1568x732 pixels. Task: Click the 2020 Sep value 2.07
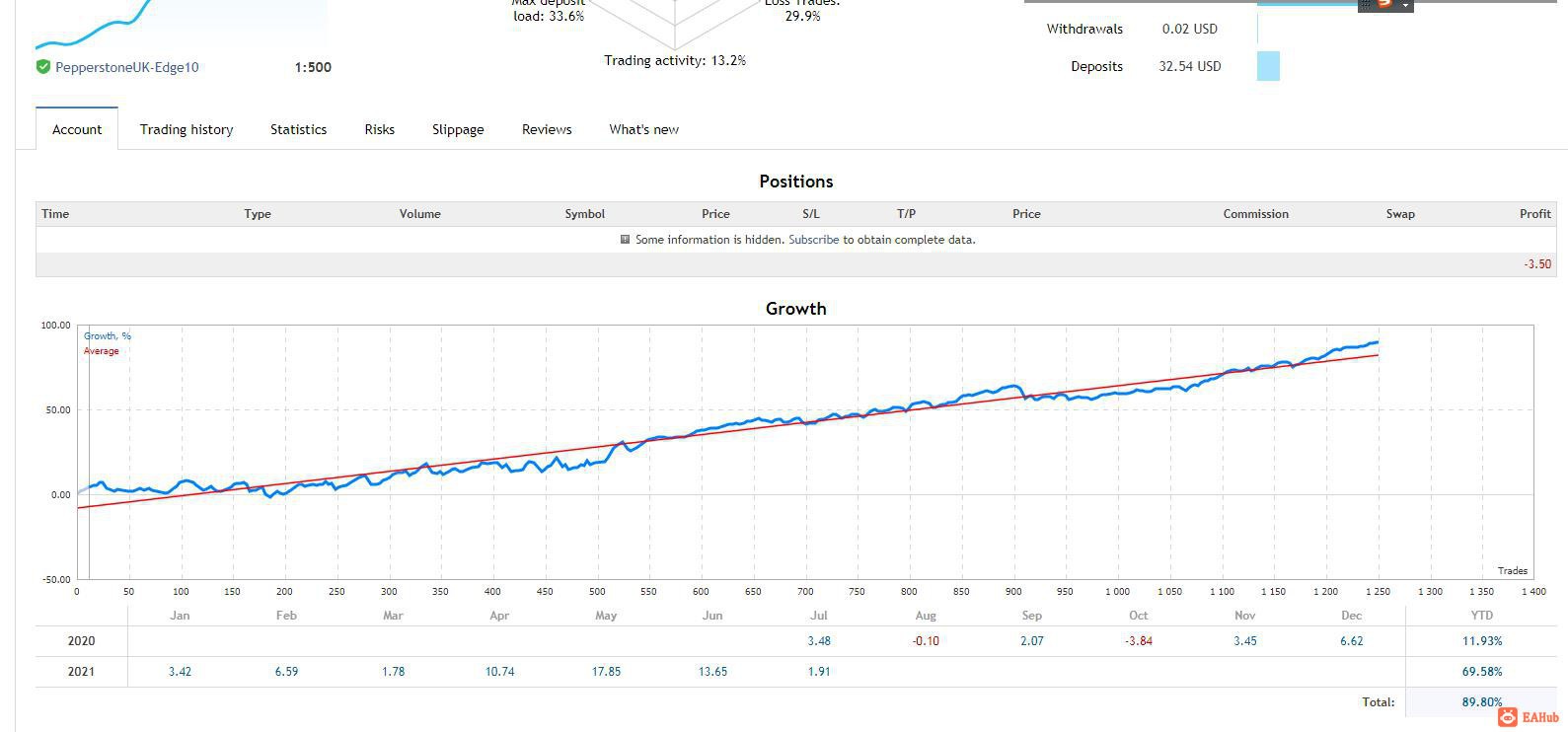(1032, 641)
